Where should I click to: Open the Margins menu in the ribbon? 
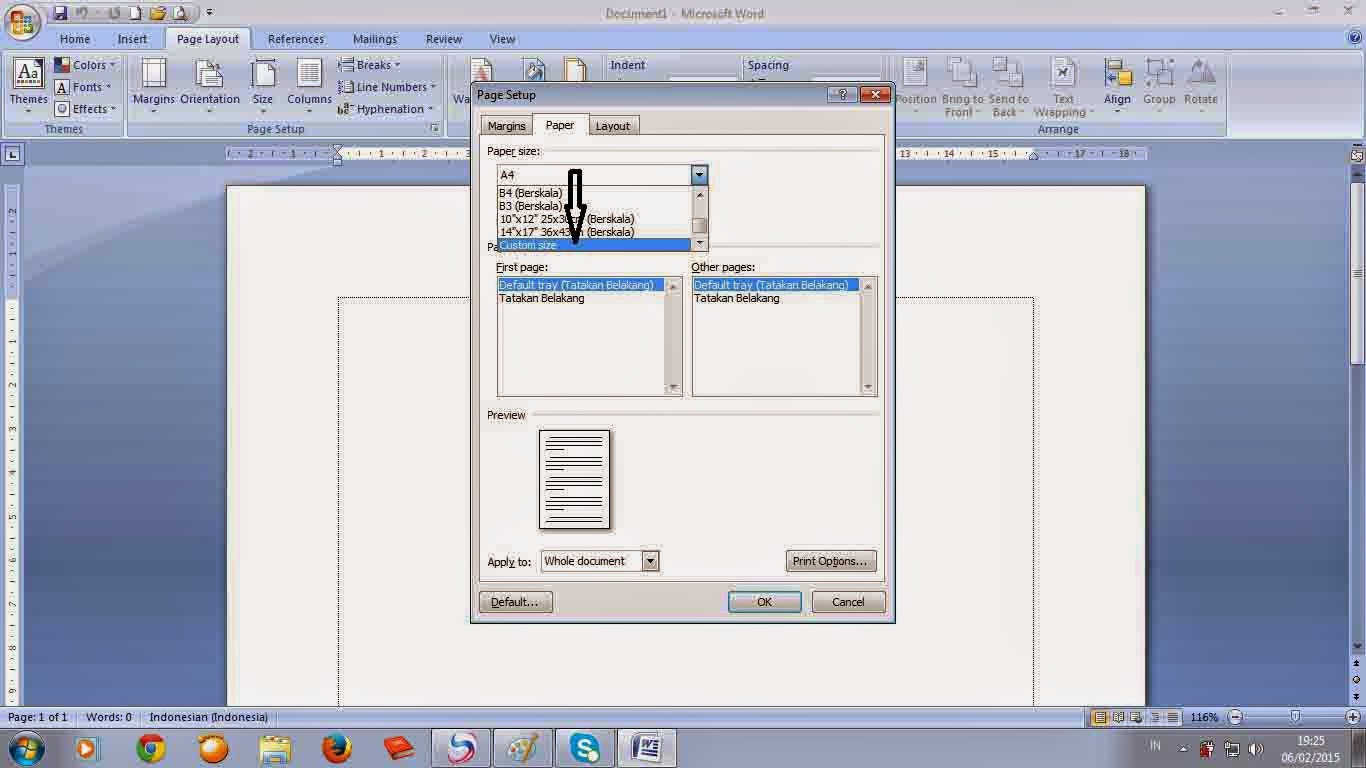(x=154, y=86)
